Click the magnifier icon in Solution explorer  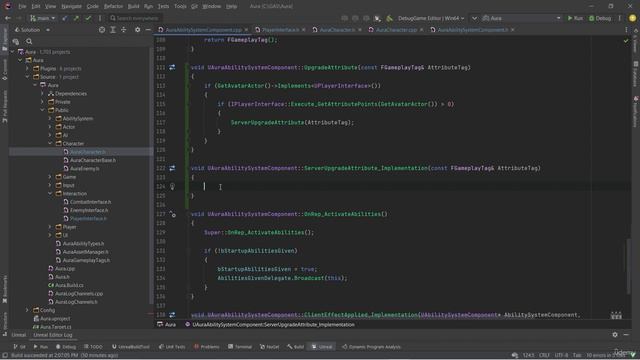pos(29,41)
